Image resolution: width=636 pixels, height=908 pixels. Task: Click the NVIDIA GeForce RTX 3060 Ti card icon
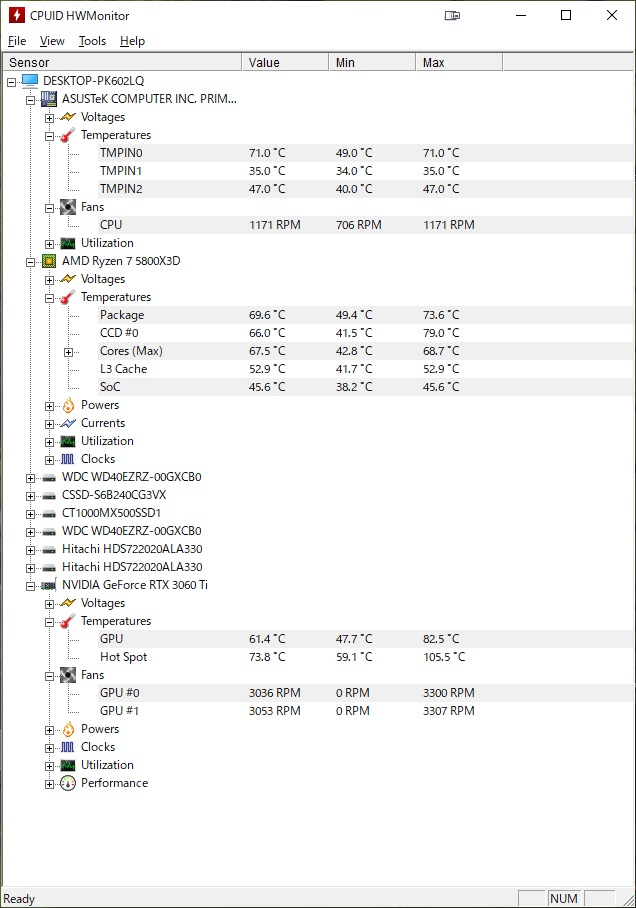(x=49, y=585)
